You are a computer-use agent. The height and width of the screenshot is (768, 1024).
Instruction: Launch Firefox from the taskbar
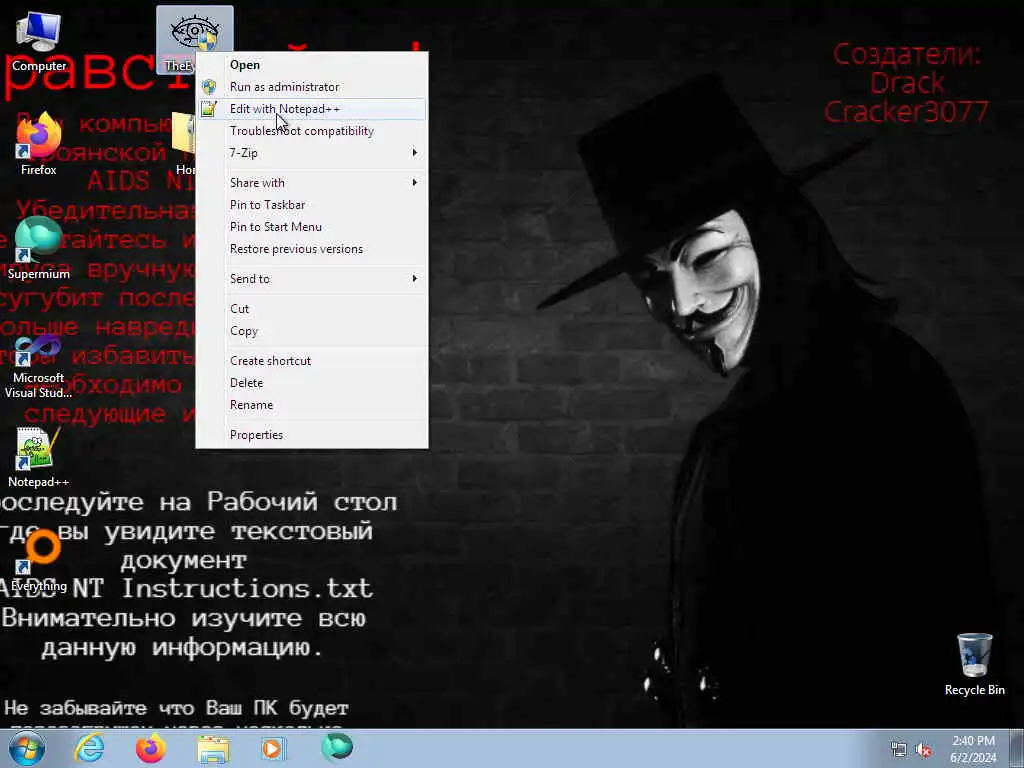coord(151,748)
